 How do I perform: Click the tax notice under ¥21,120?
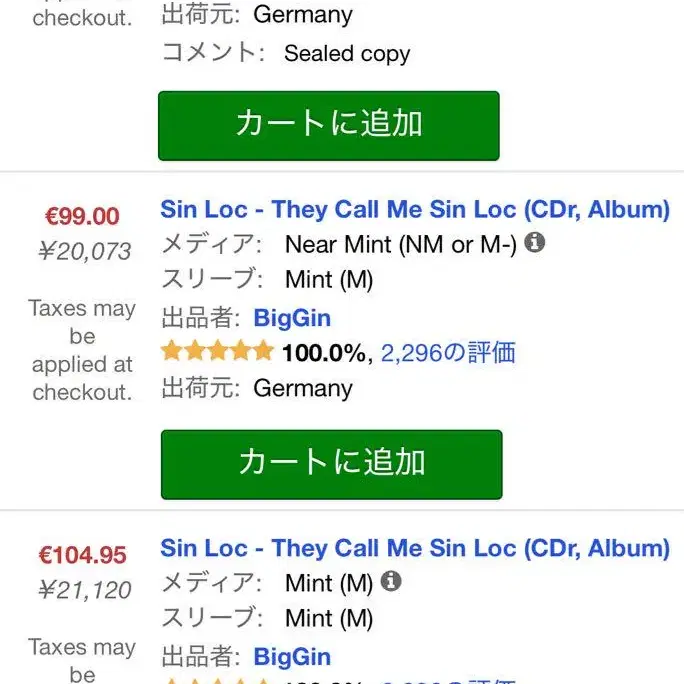(82, 660)
